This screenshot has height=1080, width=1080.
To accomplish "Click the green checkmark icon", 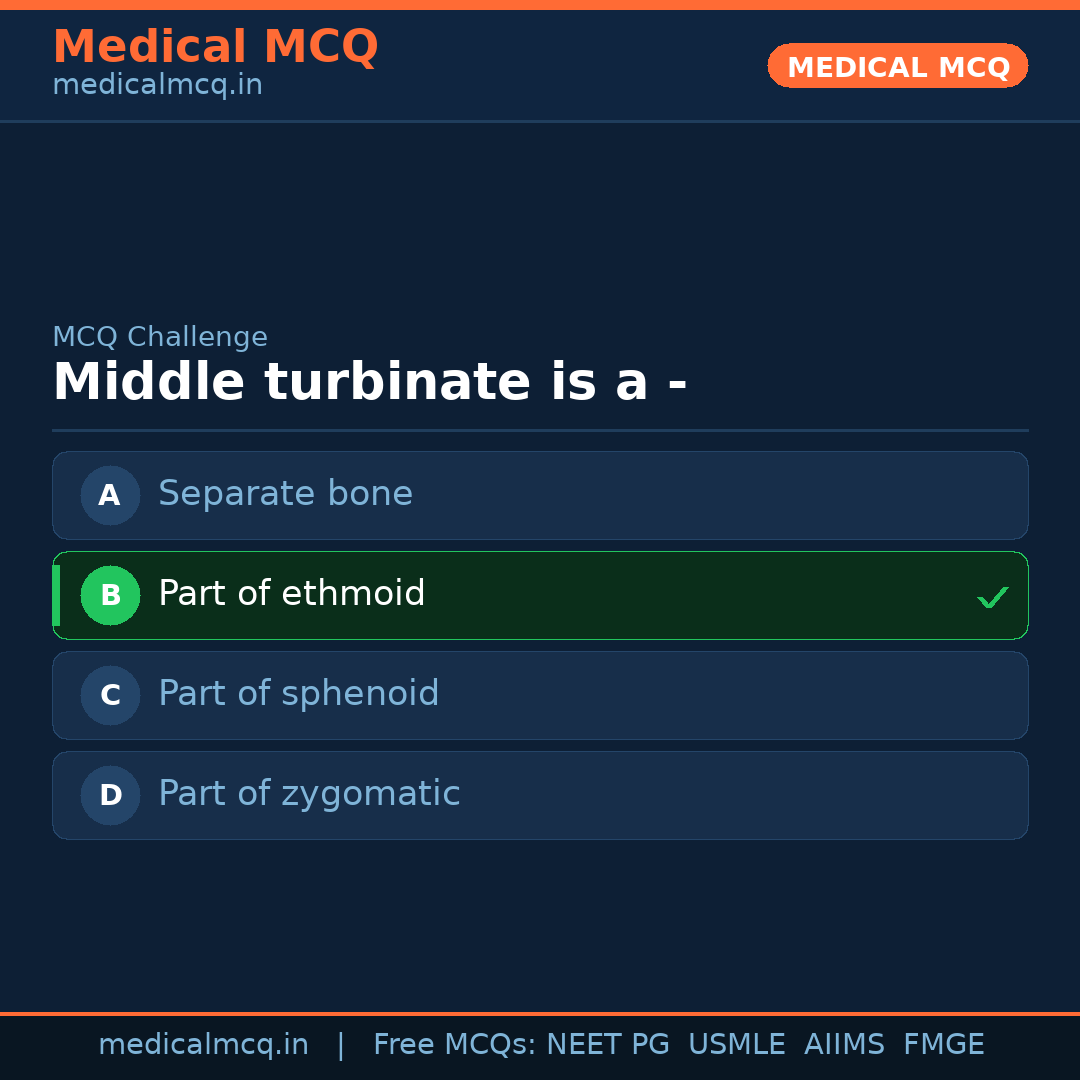I will (x=992, y=598).
